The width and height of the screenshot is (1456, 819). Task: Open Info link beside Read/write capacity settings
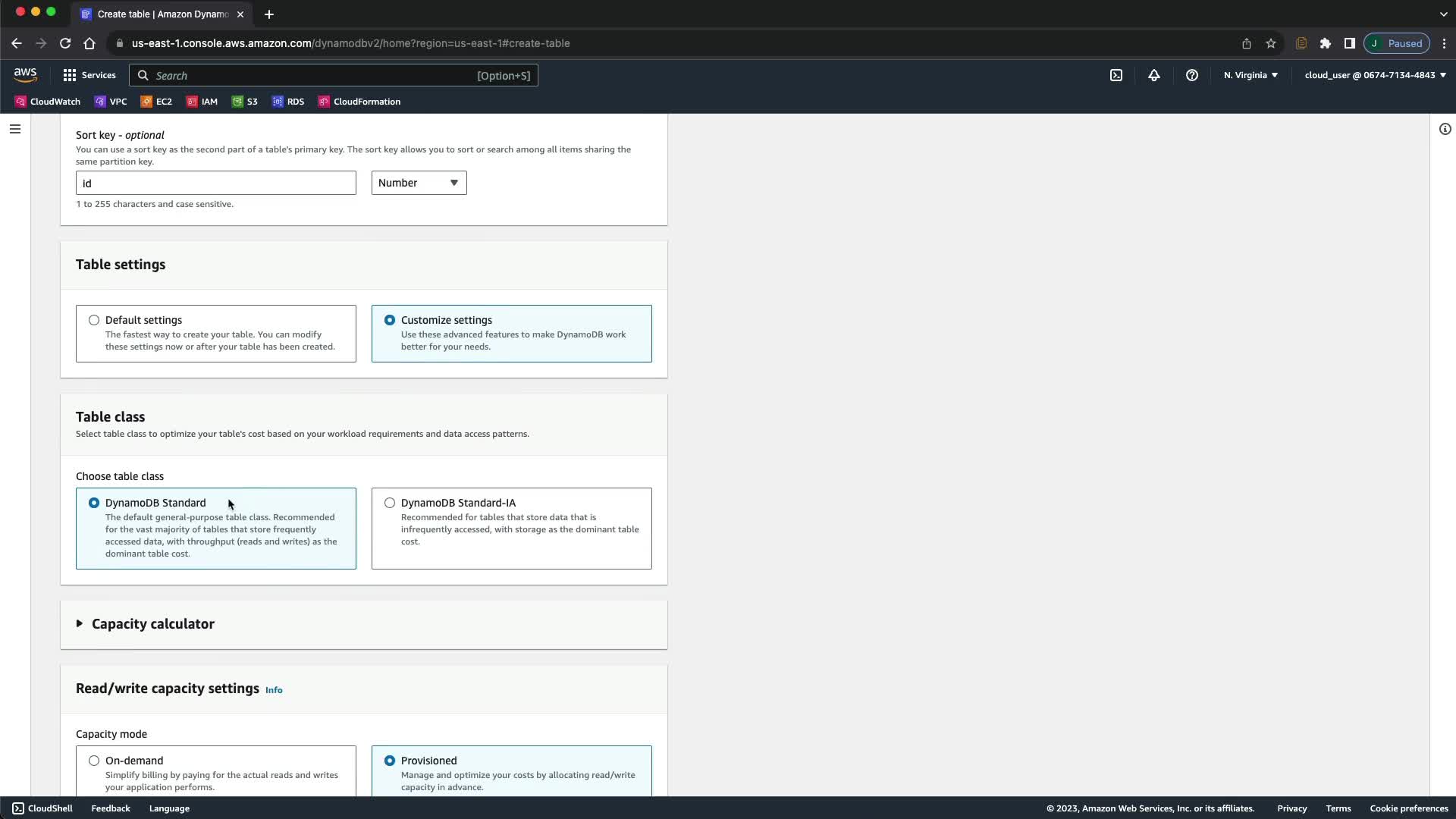pos(274,690)
